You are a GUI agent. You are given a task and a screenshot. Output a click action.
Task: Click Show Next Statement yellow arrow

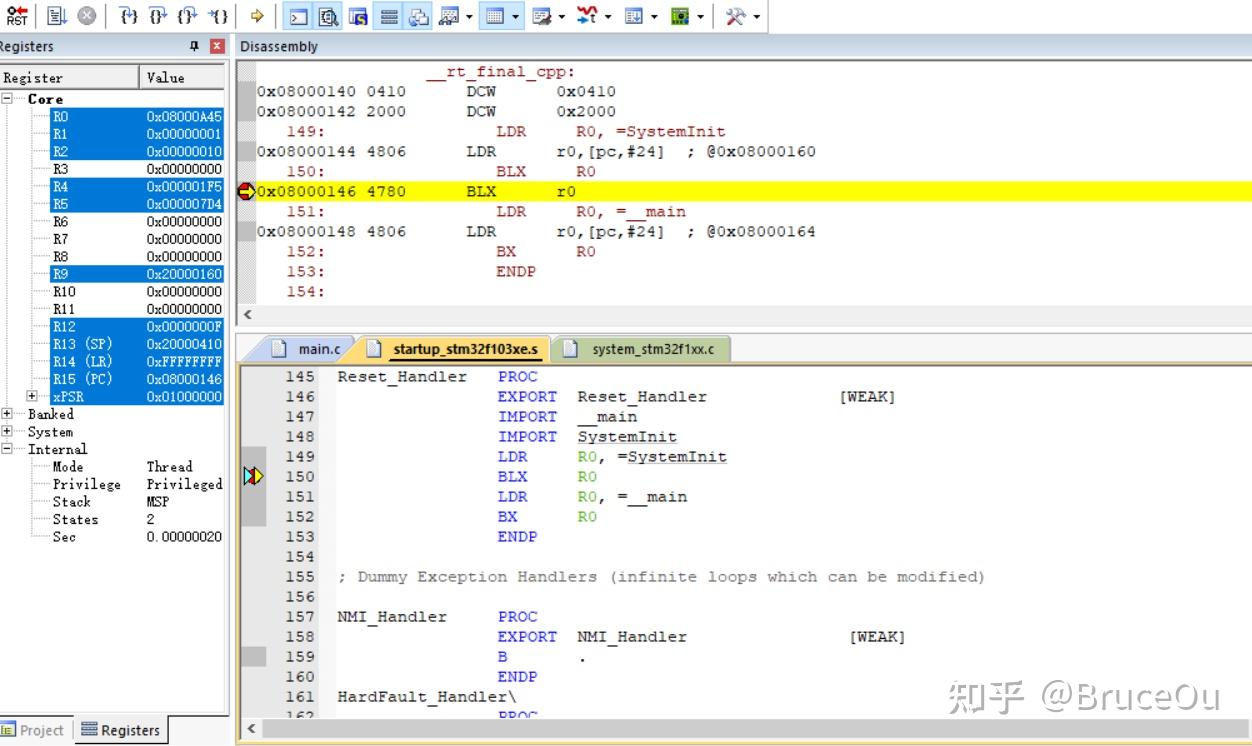[x=257, y=16]
